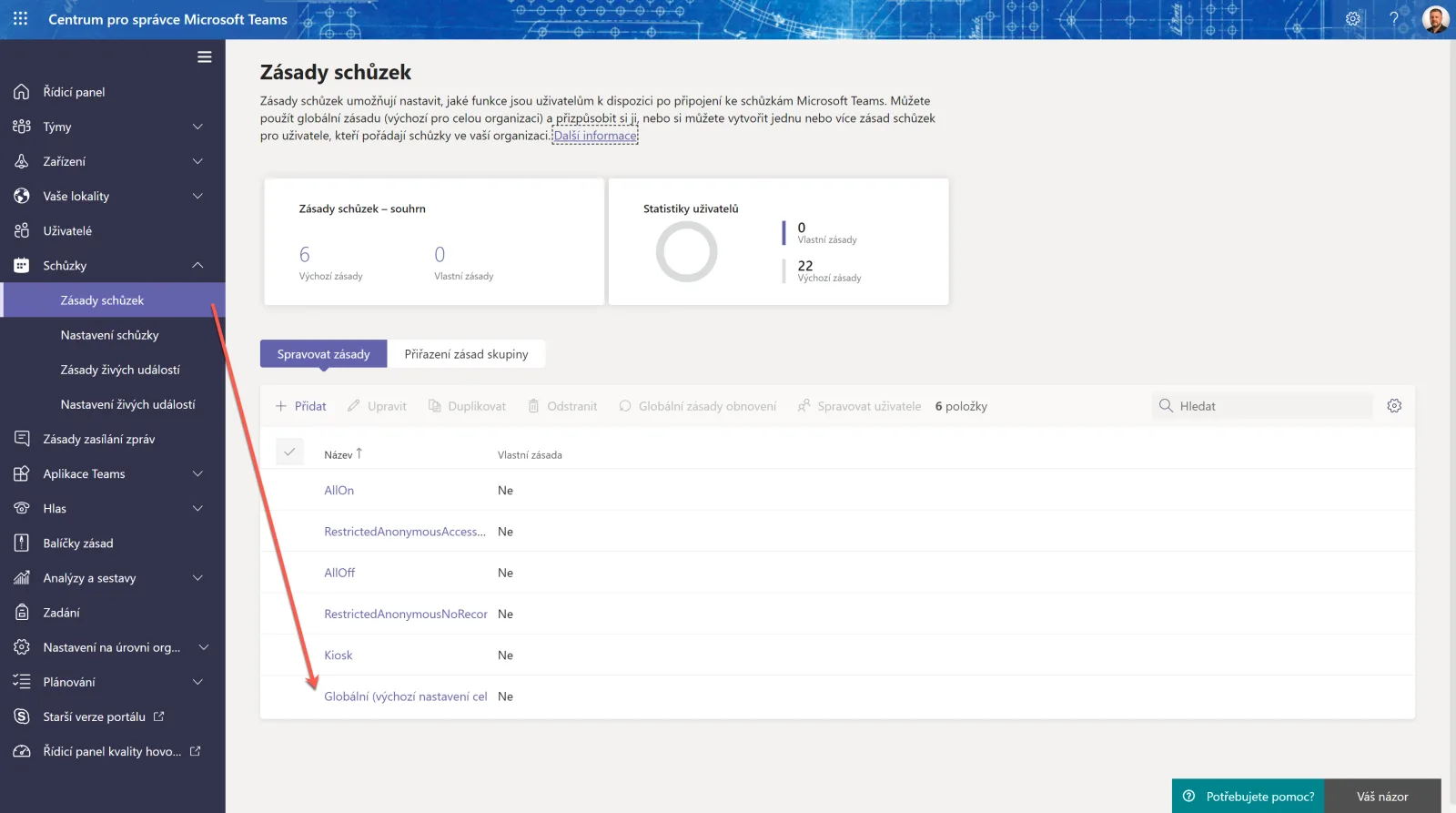Click Spravovat uživatele toolbar button
Image resolution: width=1456 pixels, height=813 pixels.
tap(859, 406)
